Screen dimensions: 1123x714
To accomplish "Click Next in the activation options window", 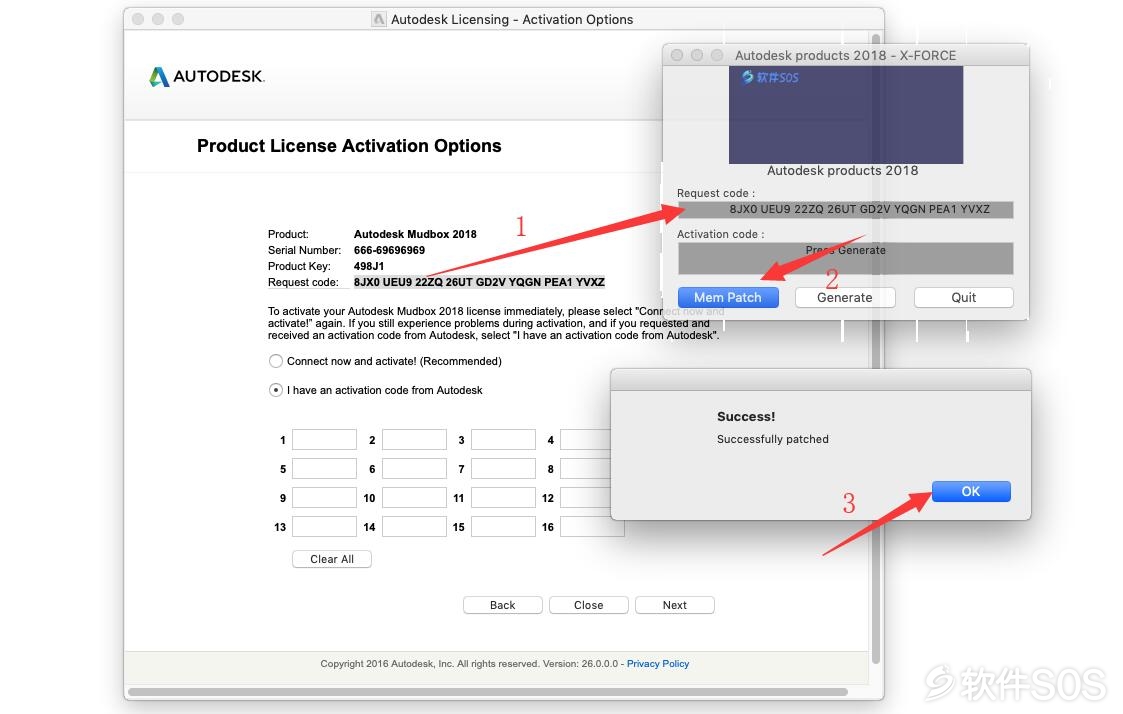I will click(675, 605).
